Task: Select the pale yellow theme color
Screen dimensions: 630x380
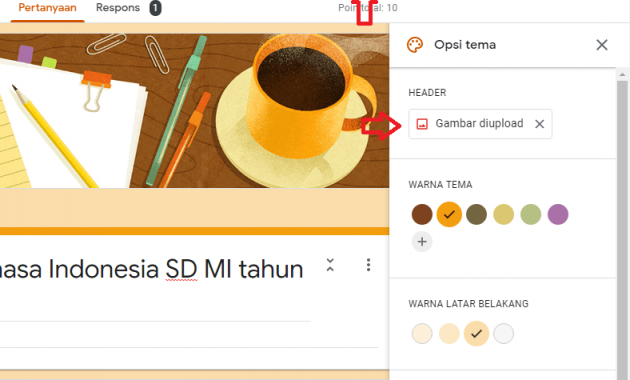Action: (503, 214)
